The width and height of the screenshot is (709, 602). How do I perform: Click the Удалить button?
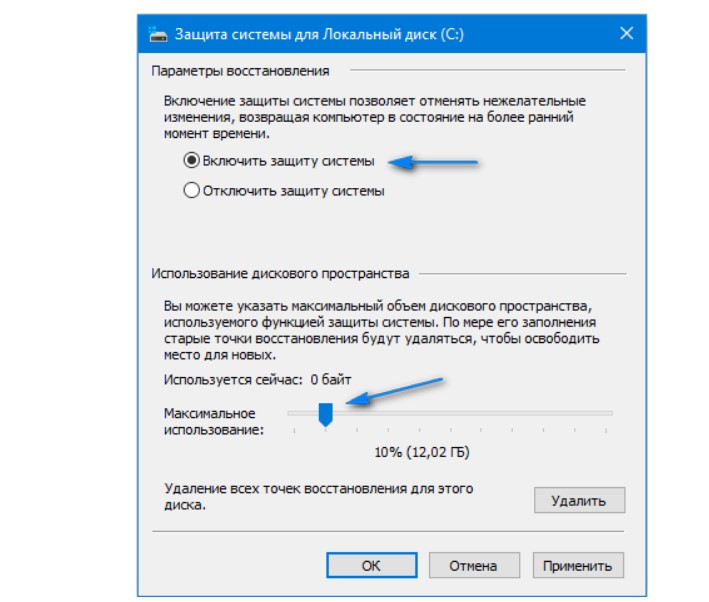[x=579, y=500]
